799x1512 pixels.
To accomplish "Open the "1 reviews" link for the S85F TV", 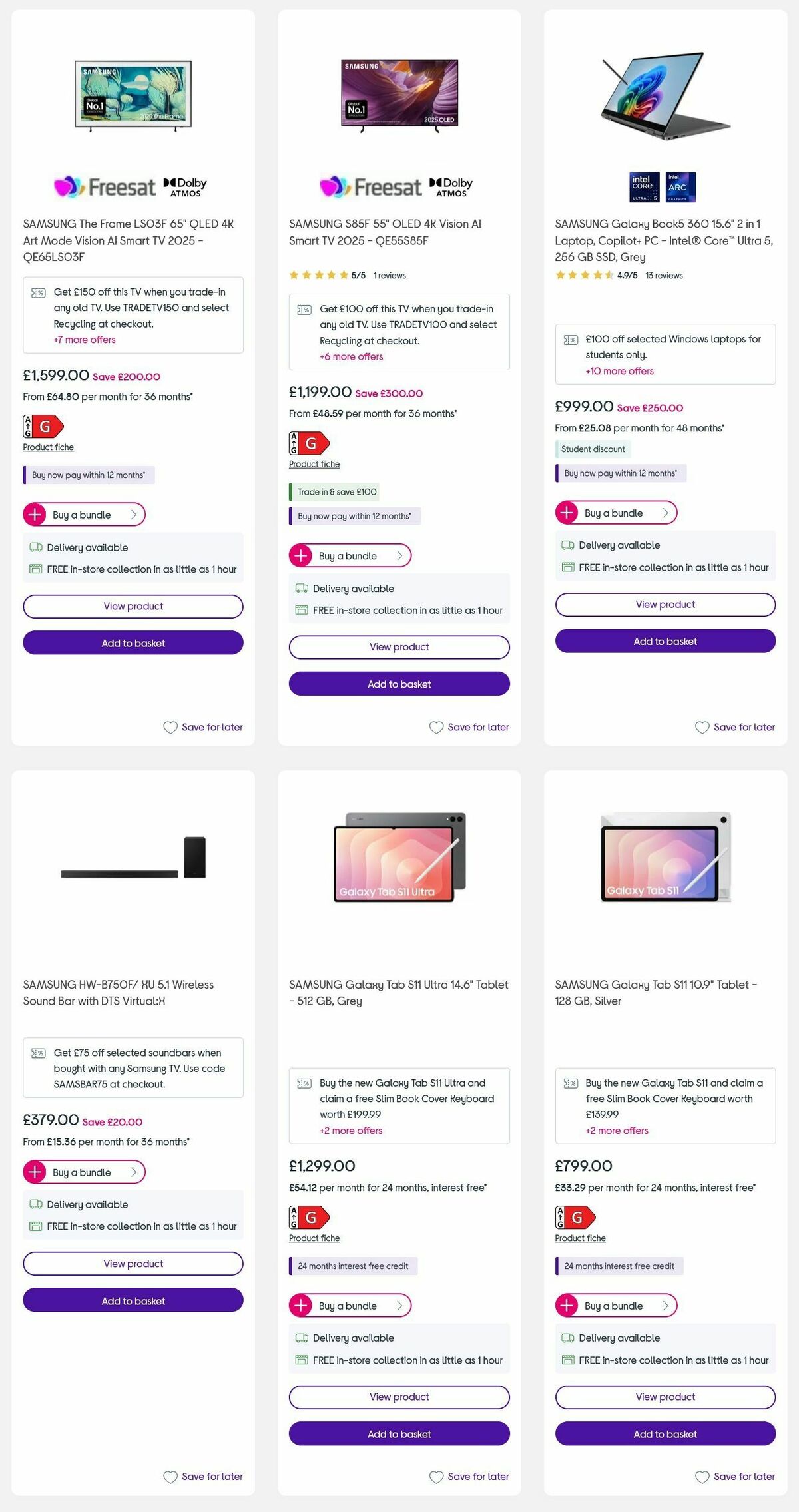I will point(390,275).
